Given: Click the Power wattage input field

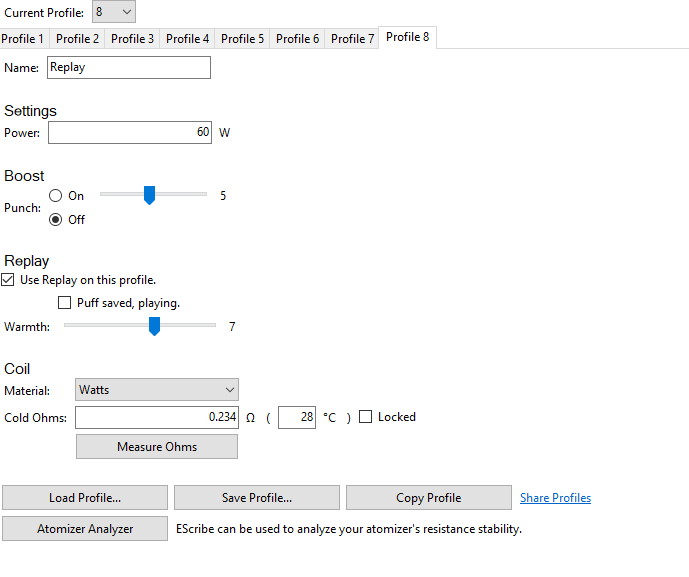Looking at the screenshot, I should (130, 133).
